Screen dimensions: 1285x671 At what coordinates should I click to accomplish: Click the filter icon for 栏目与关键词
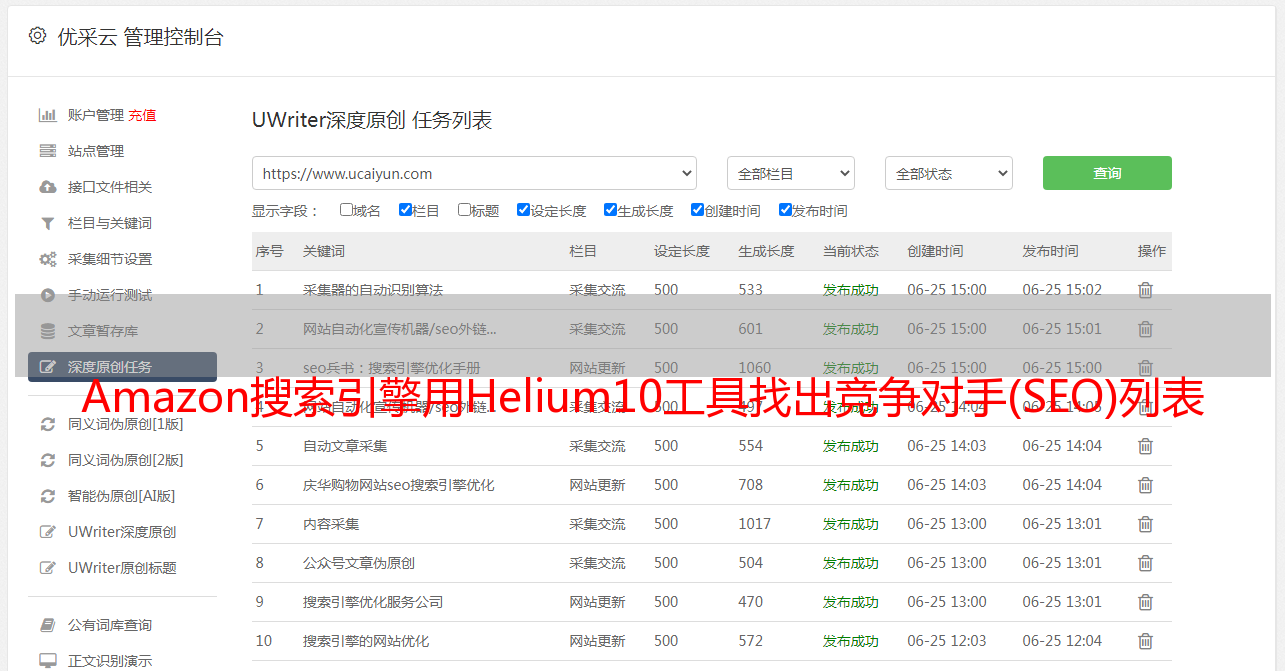pos(47,223)
